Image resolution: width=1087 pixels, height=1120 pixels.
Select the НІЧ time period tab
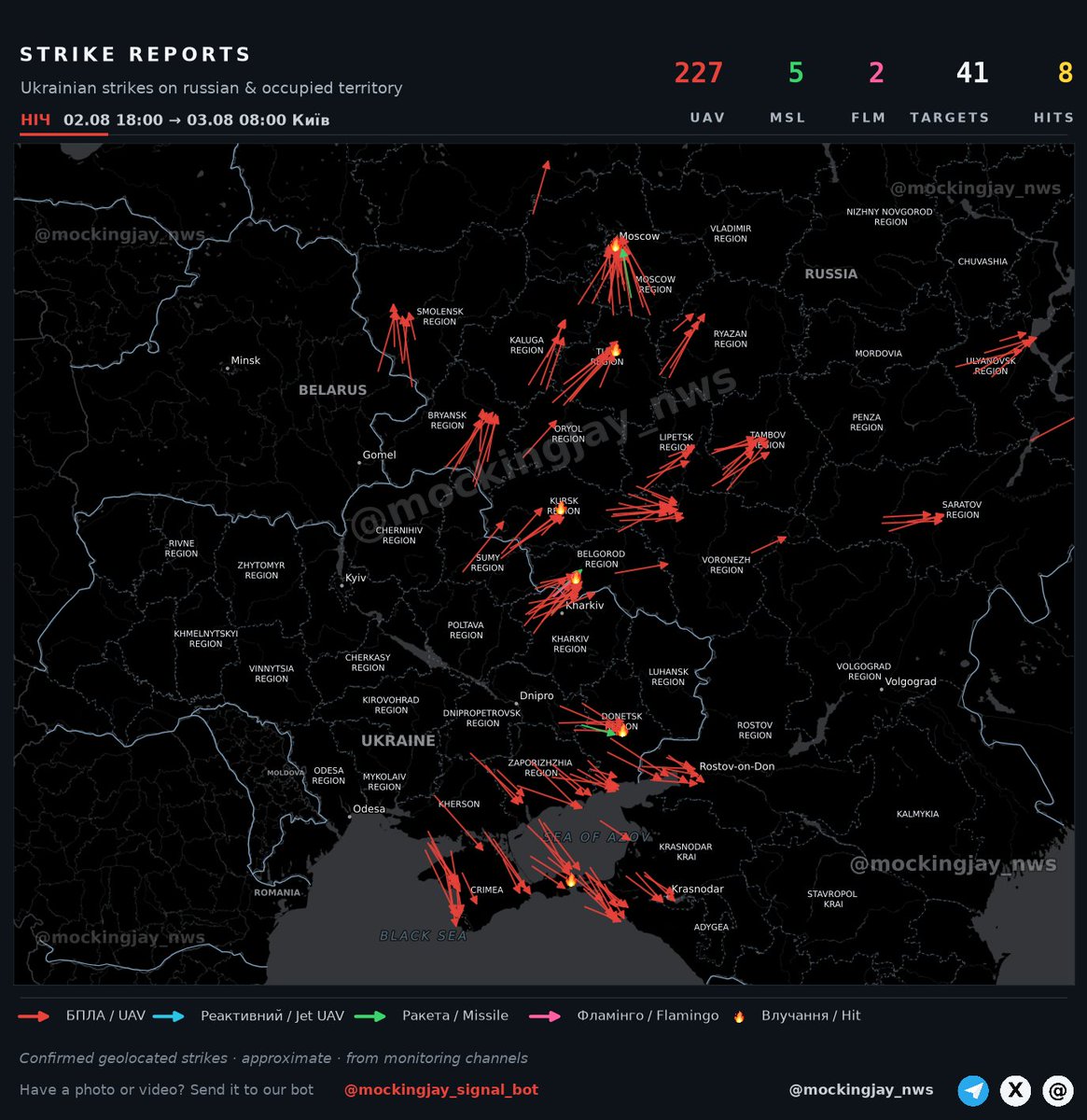35,120
